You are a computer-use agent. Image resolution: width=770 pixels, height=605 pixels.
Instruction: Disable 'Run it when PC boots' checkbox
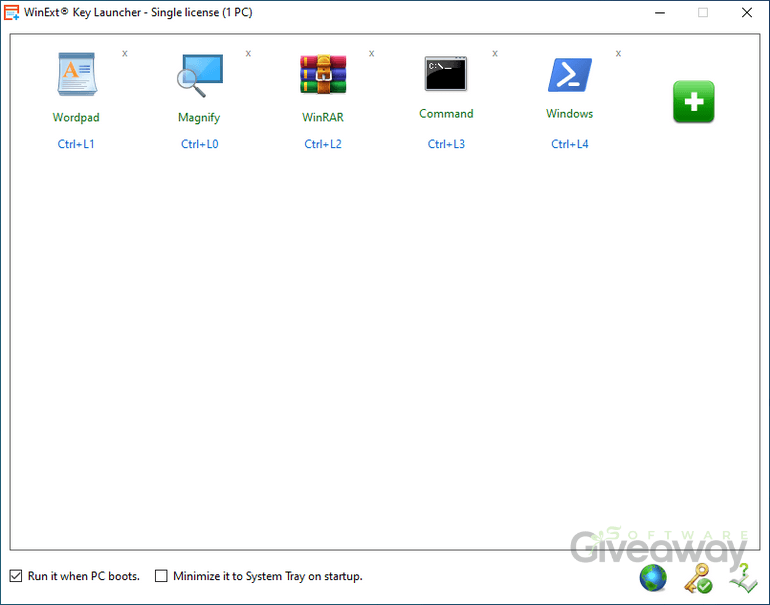point(16,576)
